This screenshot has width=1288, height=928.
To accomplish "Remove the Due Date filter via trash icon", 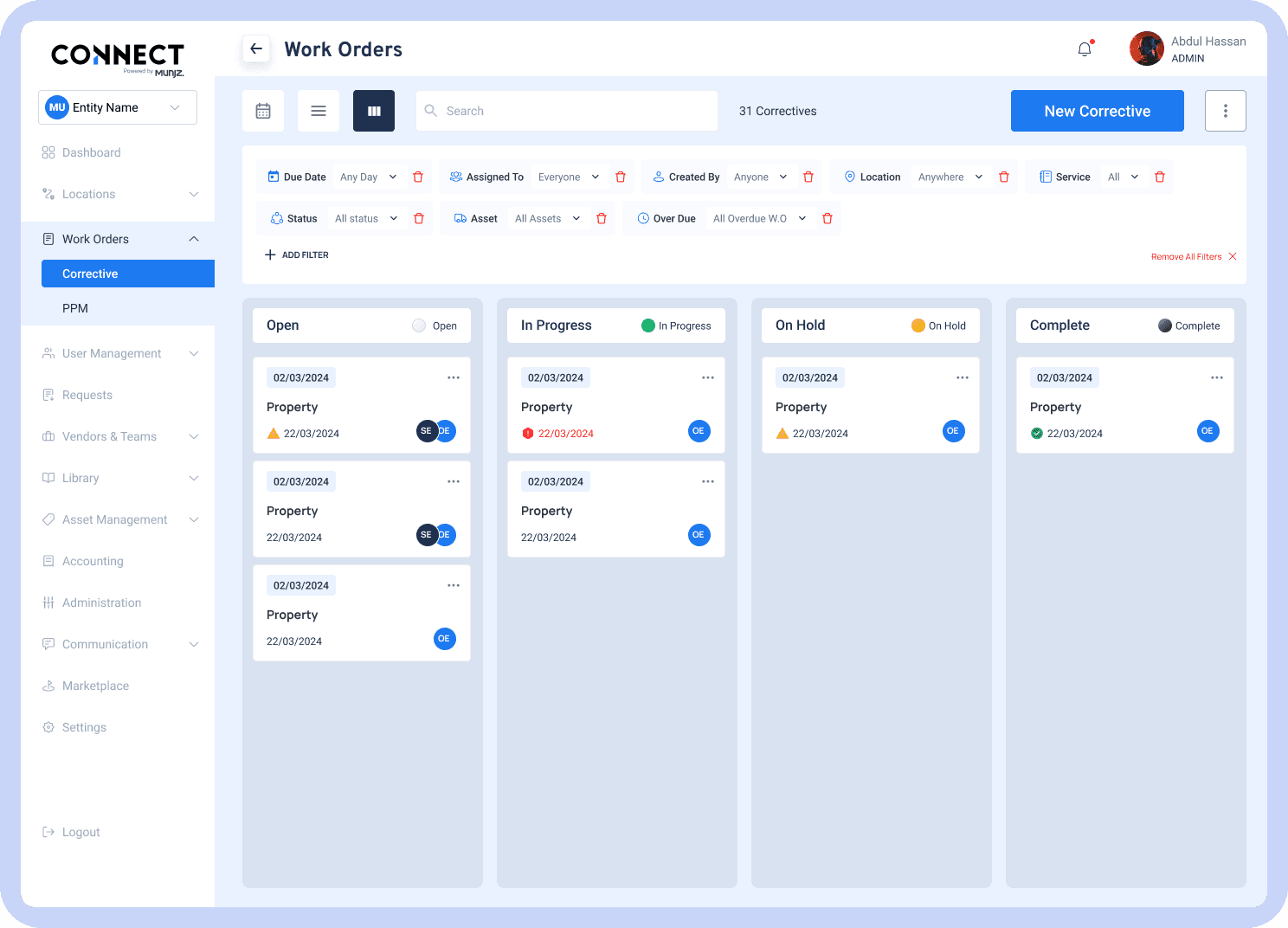I will click(x=418, y=176).
